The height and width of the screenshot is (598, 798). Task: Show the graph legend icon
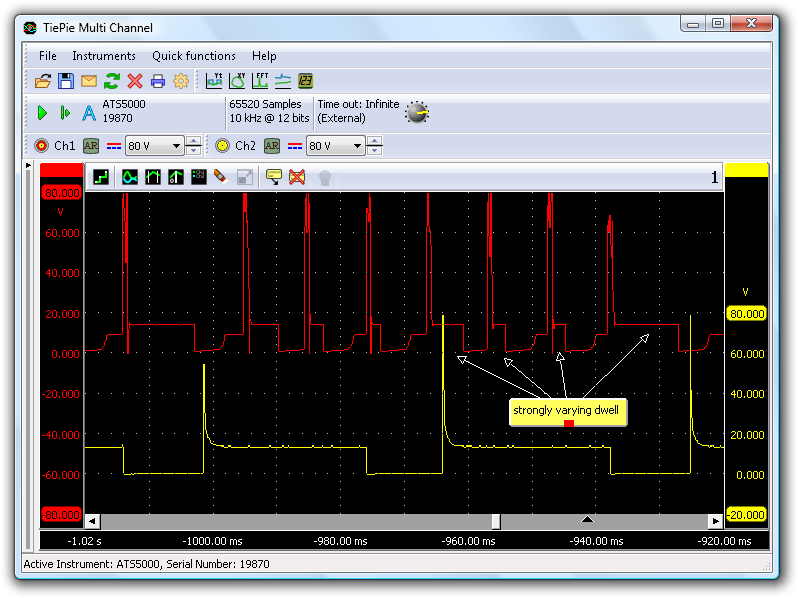pyautogui.click(x=198, y=177)
